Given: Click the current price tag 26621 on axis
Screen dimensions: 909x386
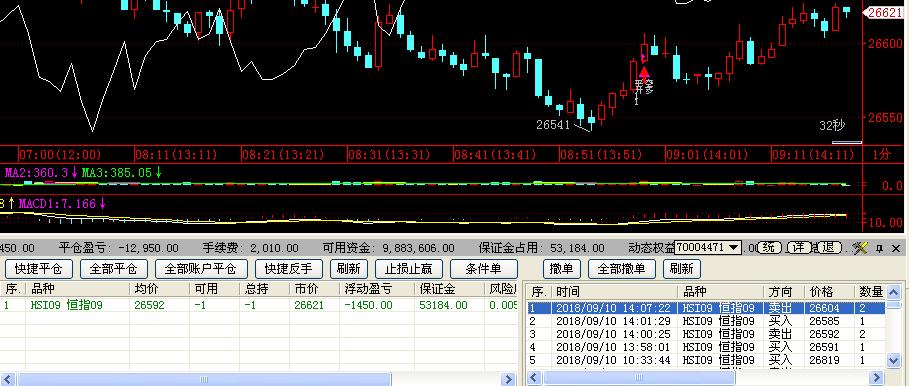Looking at the screenshot, I should (884, 13).
